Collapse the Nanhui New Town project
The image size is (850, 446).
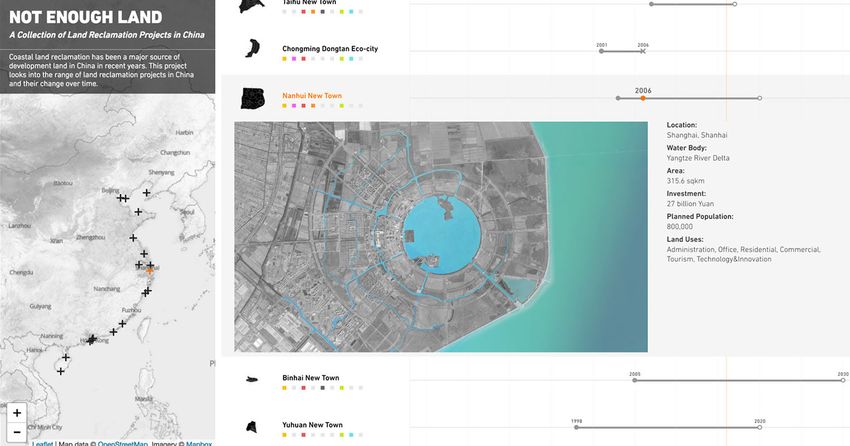pyautogui.click(x=312, y=96)
